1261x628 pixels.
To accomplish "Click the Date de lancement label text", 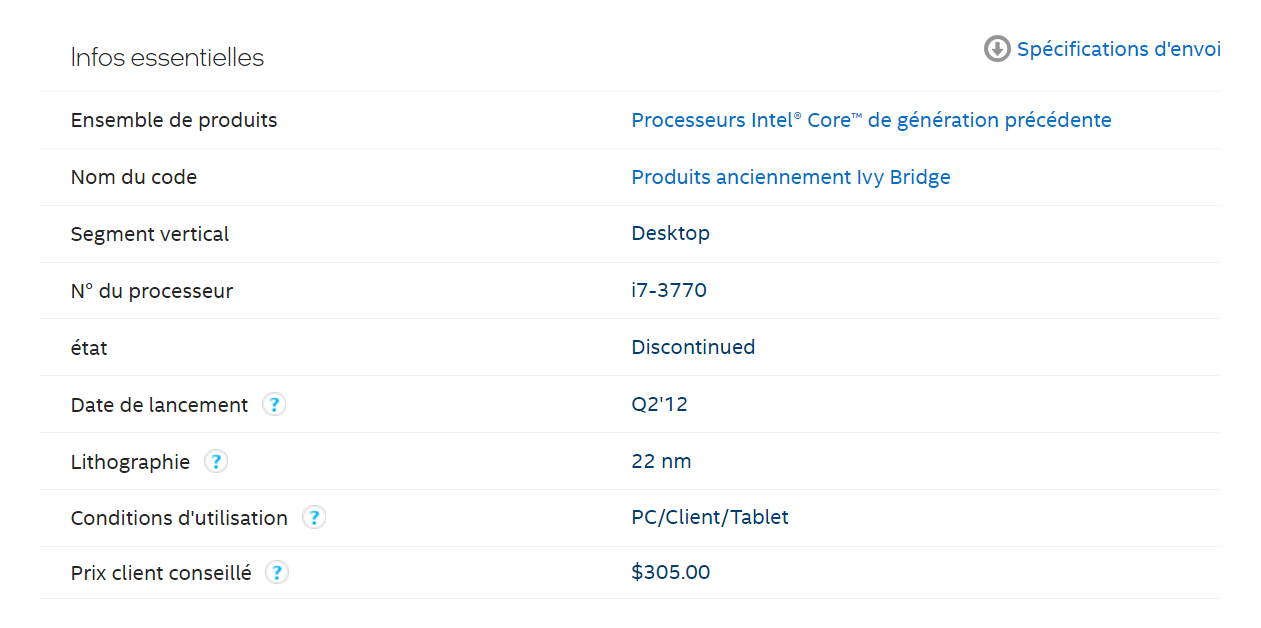I will [x=159, y=405].
